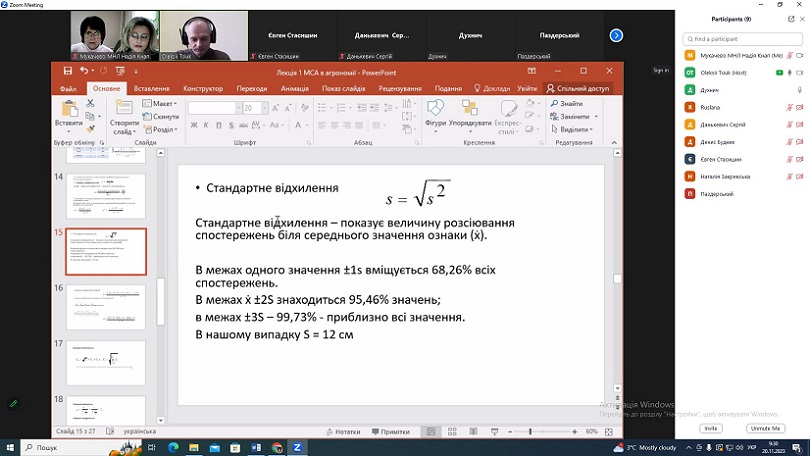The height and width of the screenshot is (456, 810).
Task: Switch to Slide Sorter view icon
Action: click(x=452, y=431)
